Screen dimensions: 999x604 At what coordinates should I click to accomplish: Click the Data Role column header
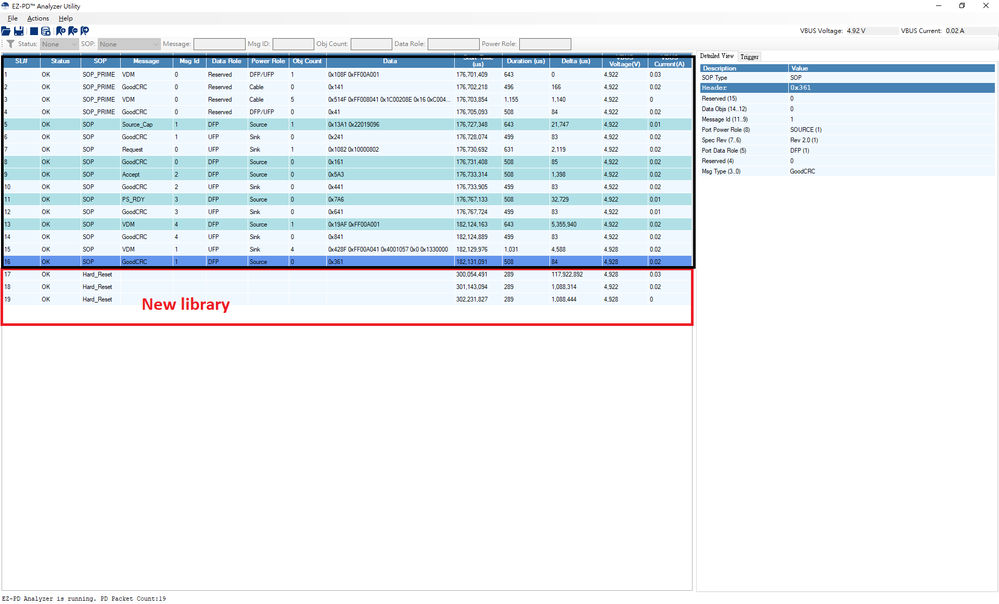227,61
